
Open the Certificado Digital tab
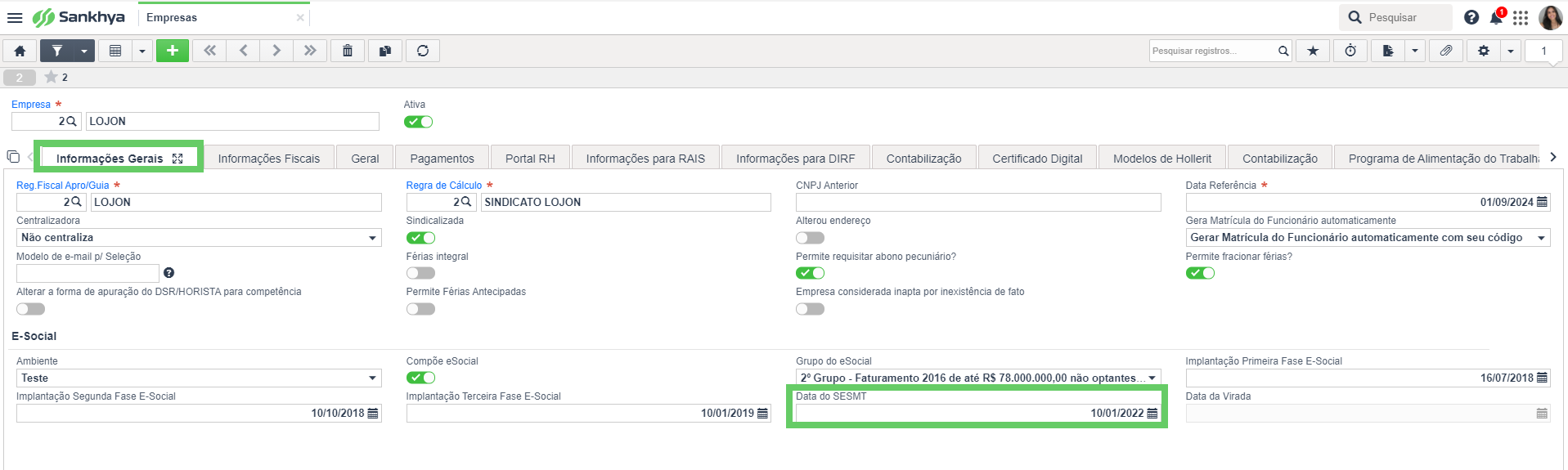[x=1037, y=159]
